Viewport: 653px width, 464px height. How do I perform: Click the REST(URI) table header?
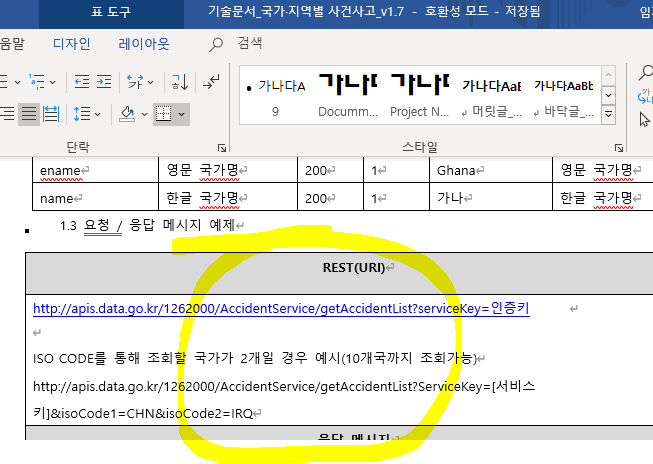[x=354, y=267]
